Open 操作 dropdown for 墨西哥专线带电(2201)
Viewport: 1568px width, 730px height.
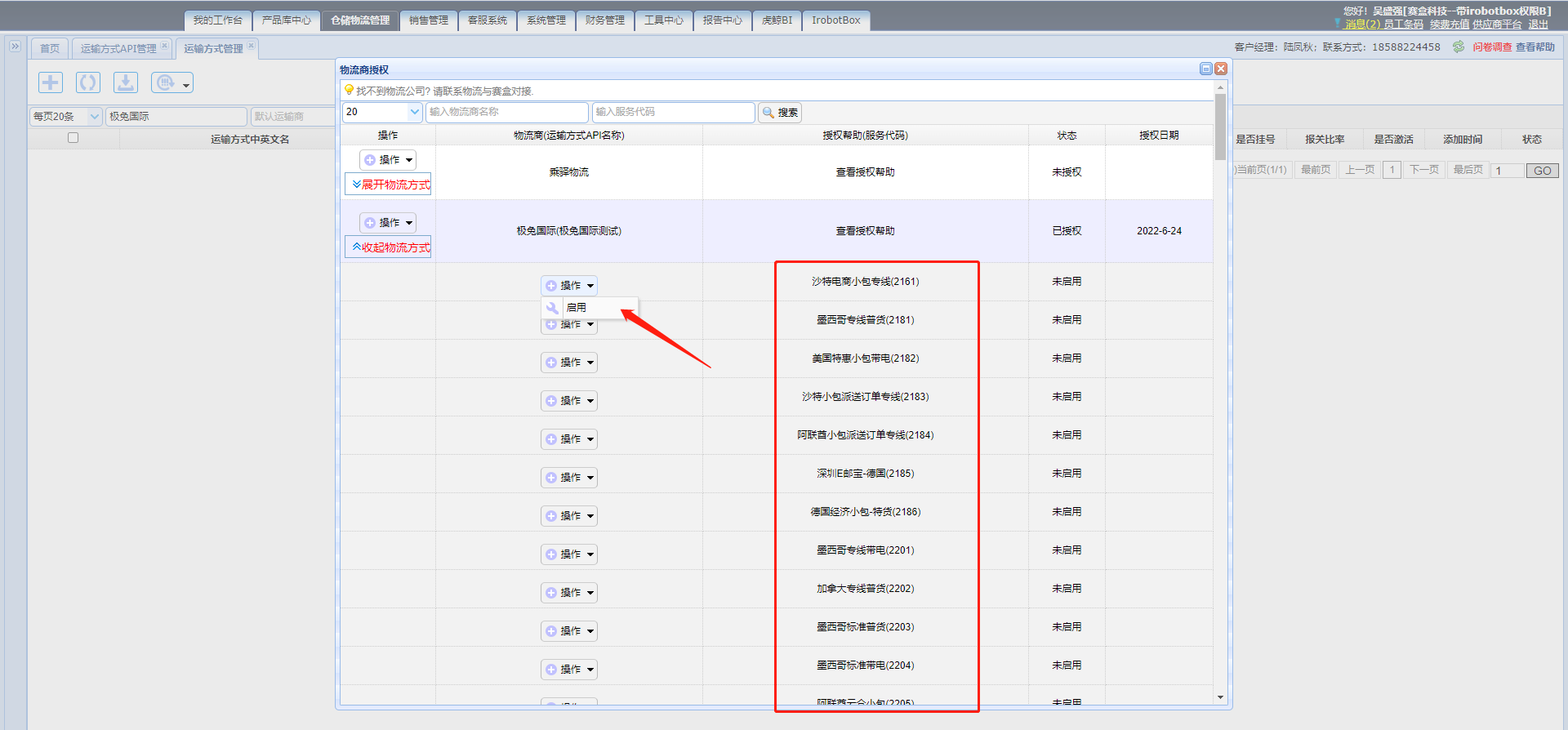569,554
